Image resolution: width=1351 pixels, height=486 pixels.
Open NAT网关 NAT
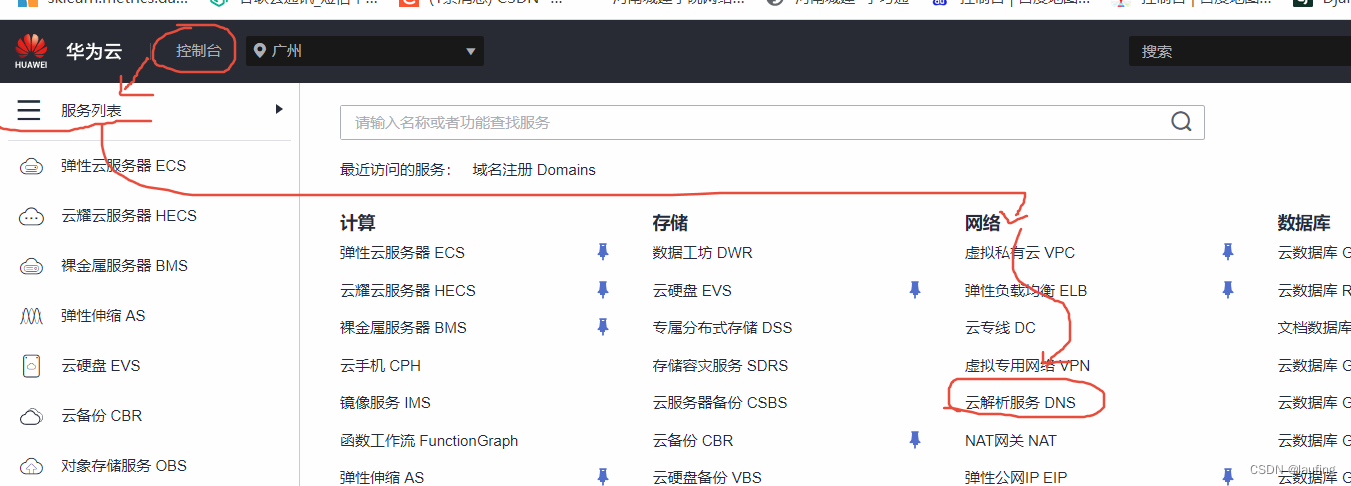click(1011, 441)
